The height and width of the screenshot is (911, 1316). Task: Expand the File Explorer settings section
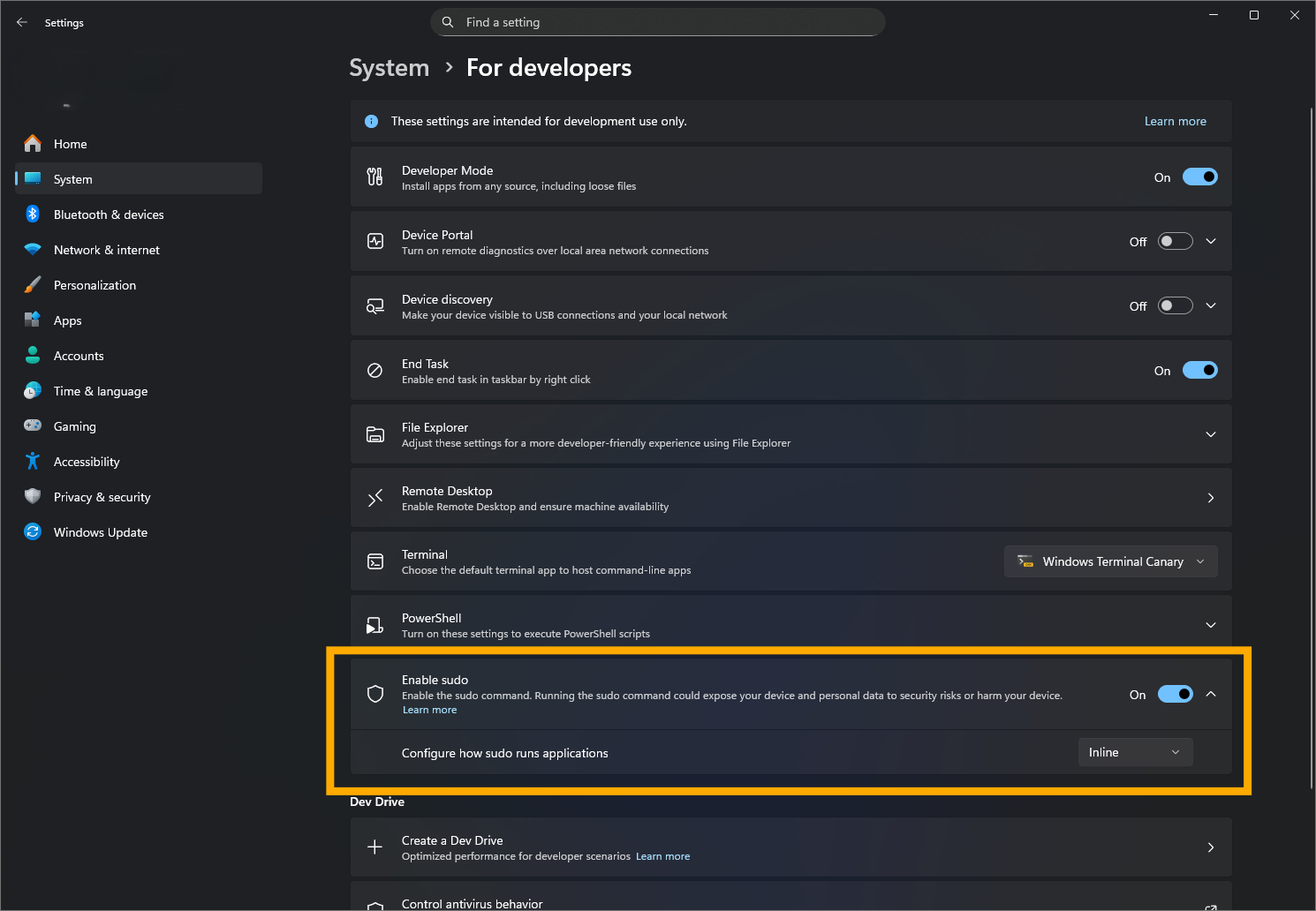coord(1210,433)
